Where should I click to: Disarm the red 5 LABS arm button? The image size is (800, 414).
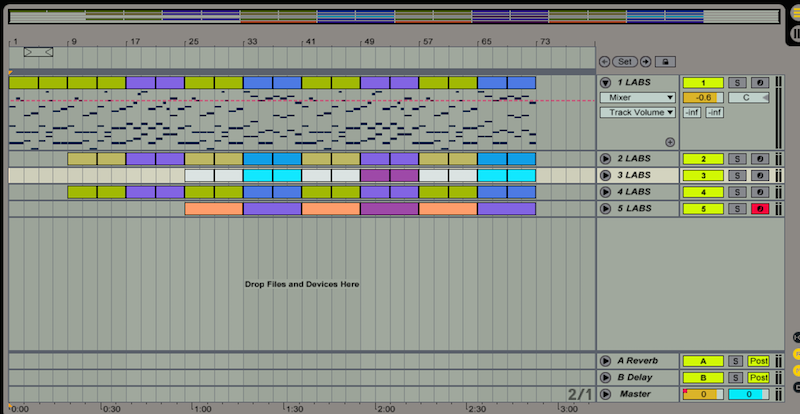760,209
